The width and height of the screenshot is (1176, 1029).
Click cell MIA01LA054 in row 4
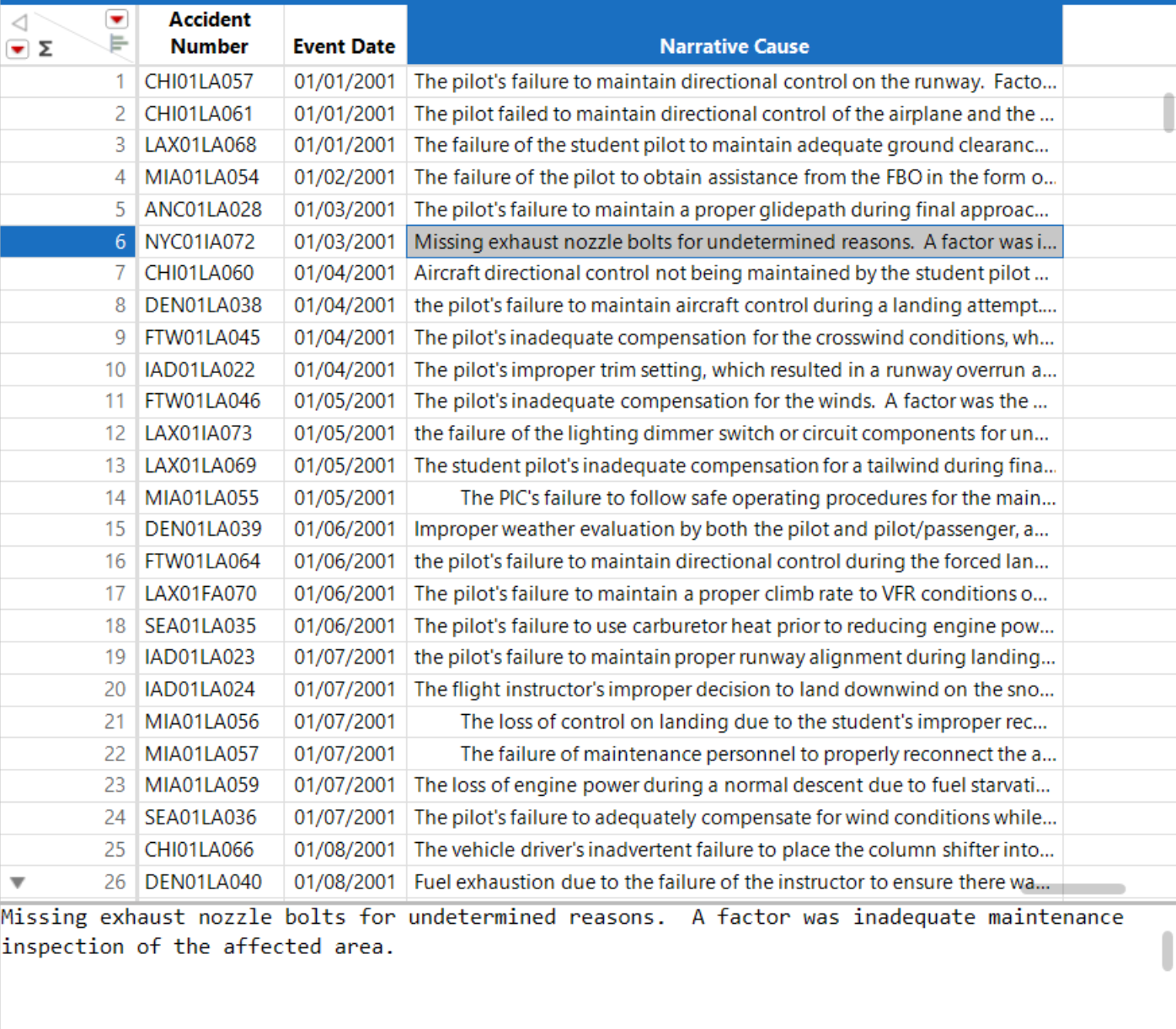[200, 177]
